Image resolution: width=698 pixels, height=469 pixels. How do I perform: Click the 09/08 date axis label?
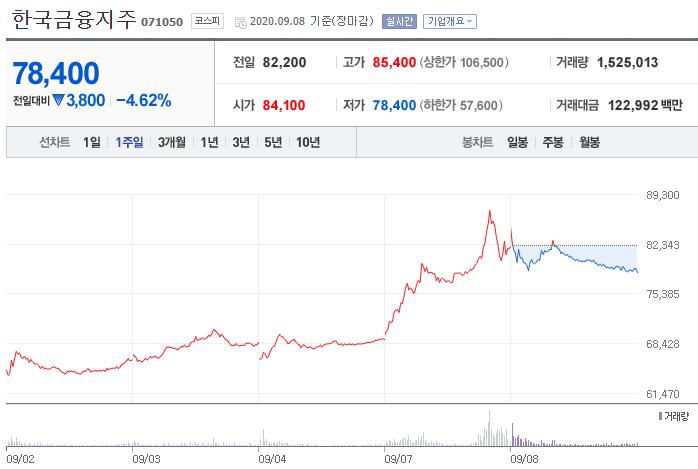pos(524,459)
